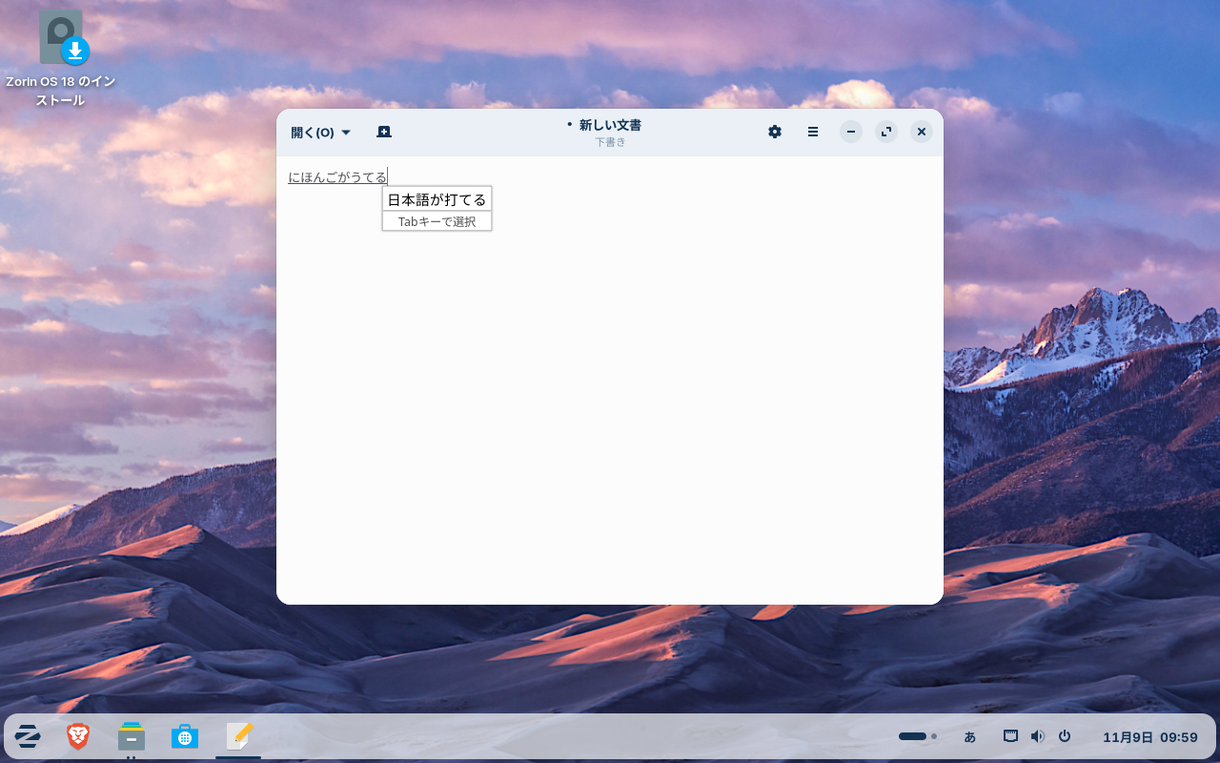Open the Zorin start menu
Image resolution: width=1220 pixels, height=763 pixels.
point(28,737)
